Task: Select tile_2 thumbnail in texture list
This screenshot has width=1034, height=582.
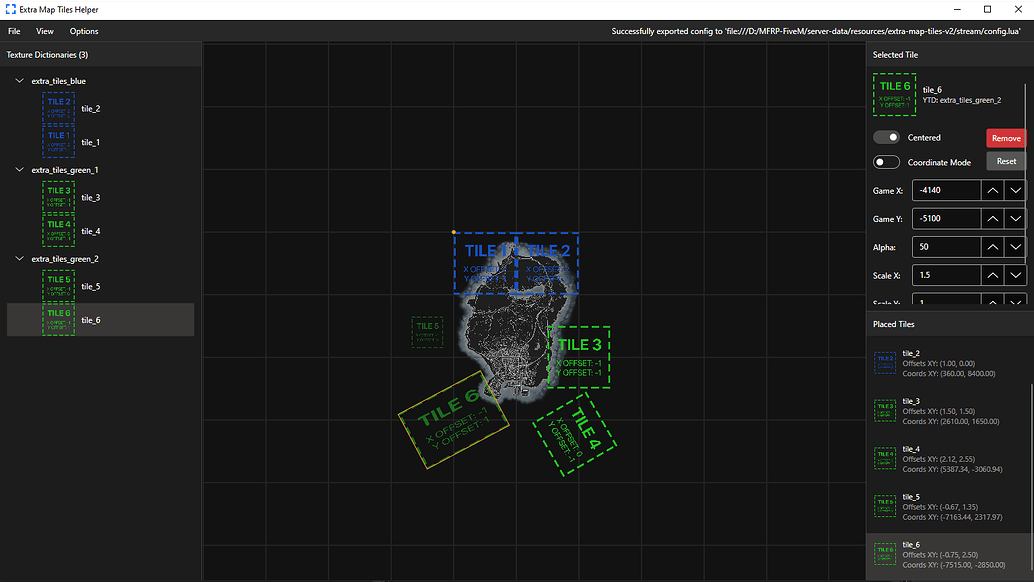Action: pos(59,108)
